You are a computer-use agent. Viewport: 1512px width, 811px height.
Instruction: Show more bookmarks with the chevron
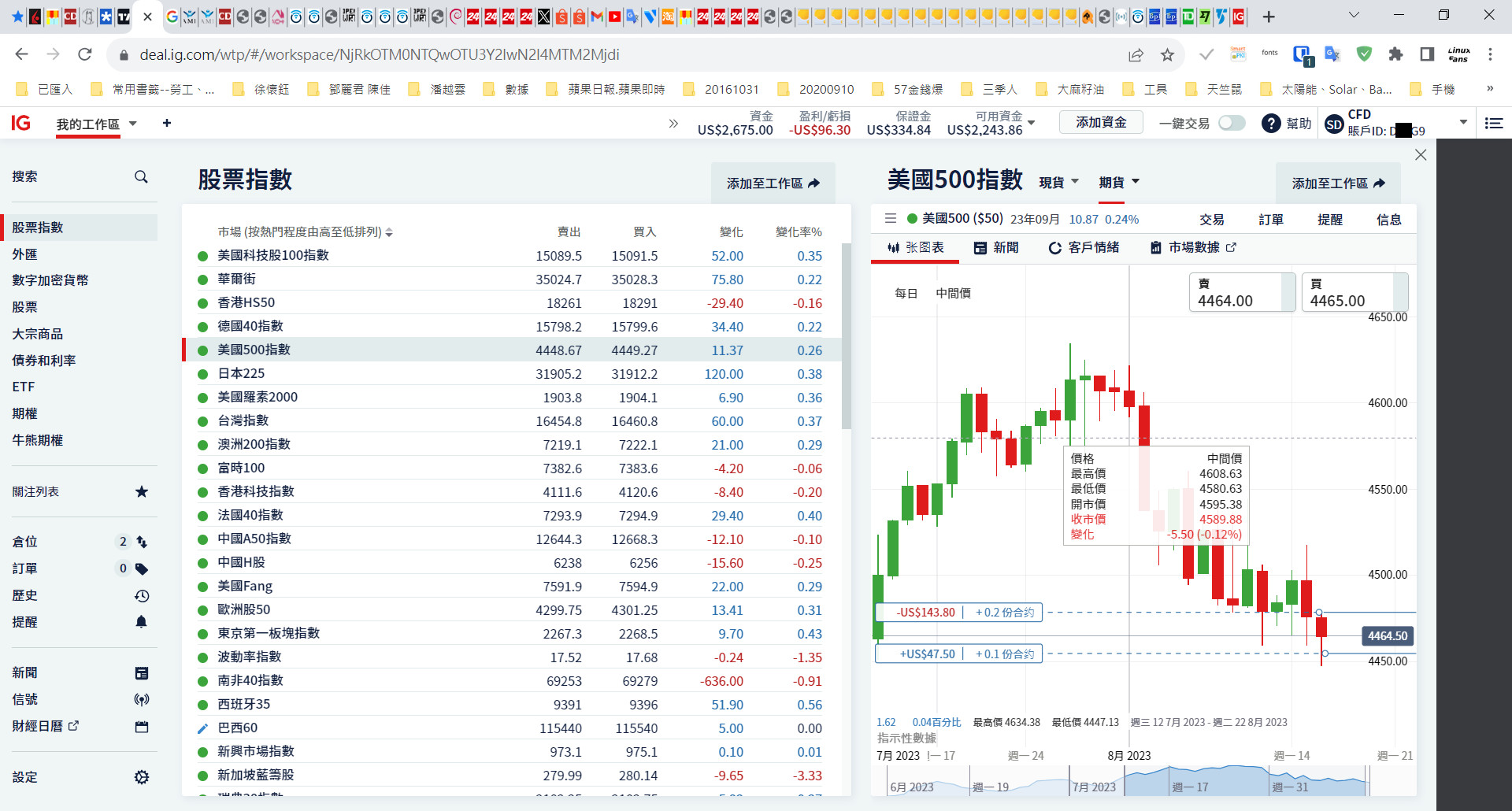[x=1490, y=89]
